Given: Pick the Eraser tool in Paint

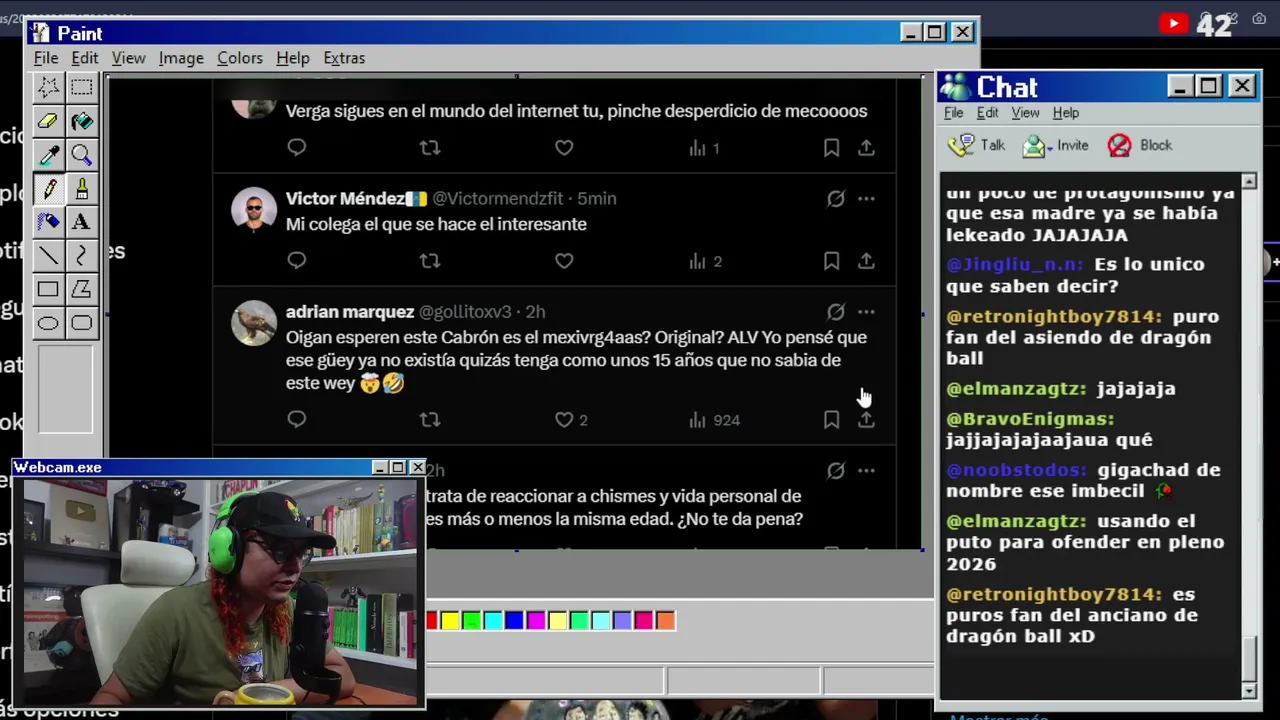Looking at the screenshot, I should click(48, 122).
